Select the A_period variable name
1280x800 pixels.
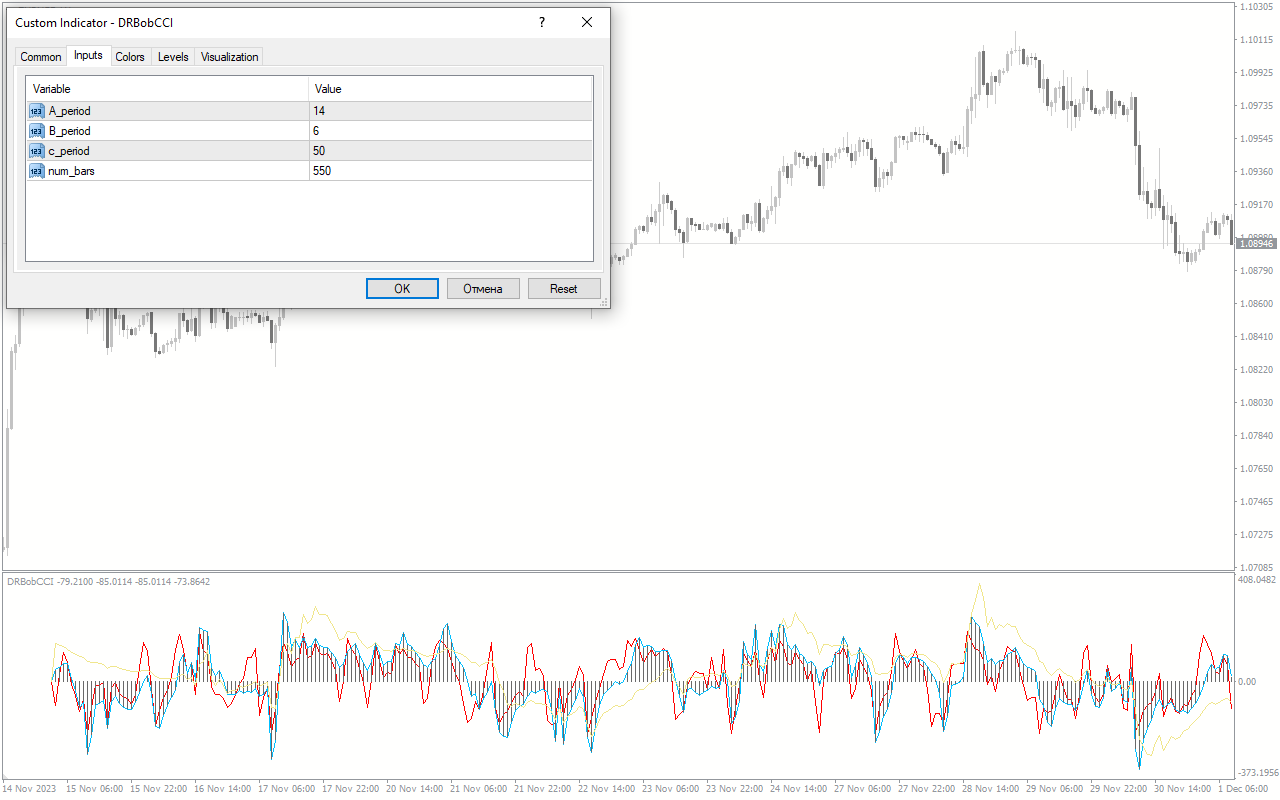pos(69,111)
